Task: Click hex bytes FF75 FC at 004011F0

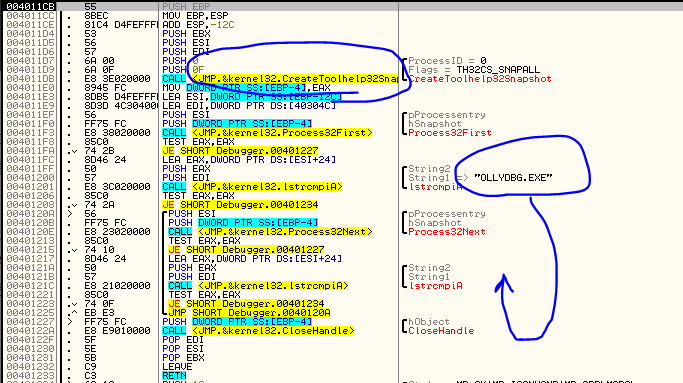Action: [105, 124]
